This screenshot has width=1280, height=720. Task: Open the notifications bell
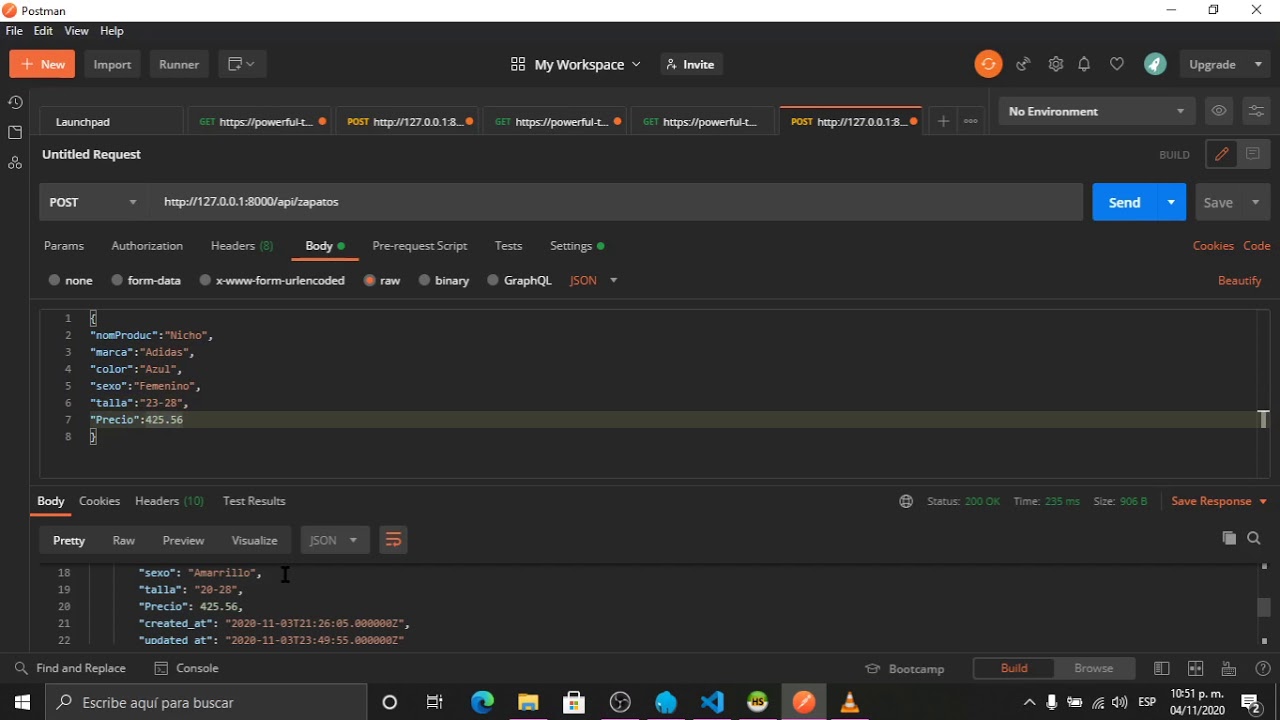click(1084, 64)
